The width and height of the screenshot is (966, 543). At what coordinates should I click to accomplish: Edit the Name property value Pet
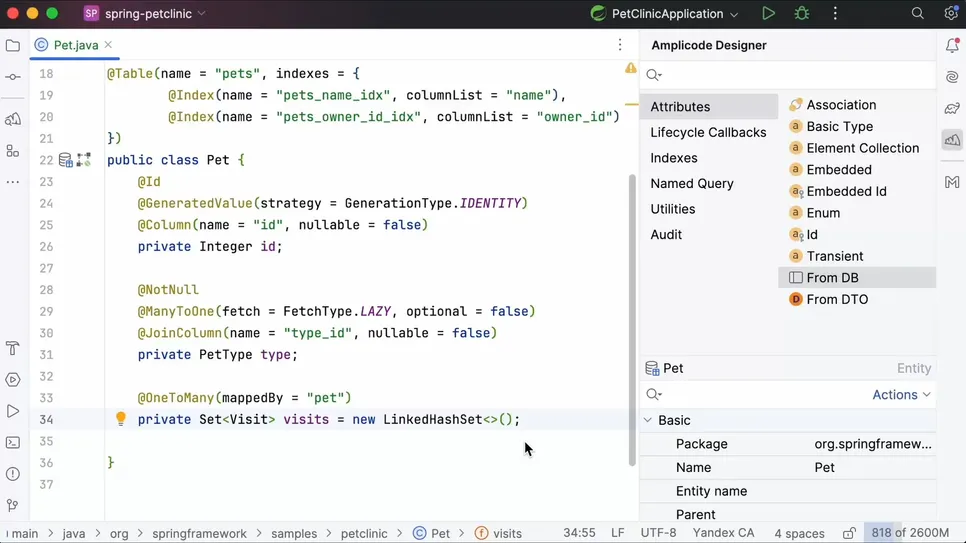pyautogui.click(x=874, y=467)
